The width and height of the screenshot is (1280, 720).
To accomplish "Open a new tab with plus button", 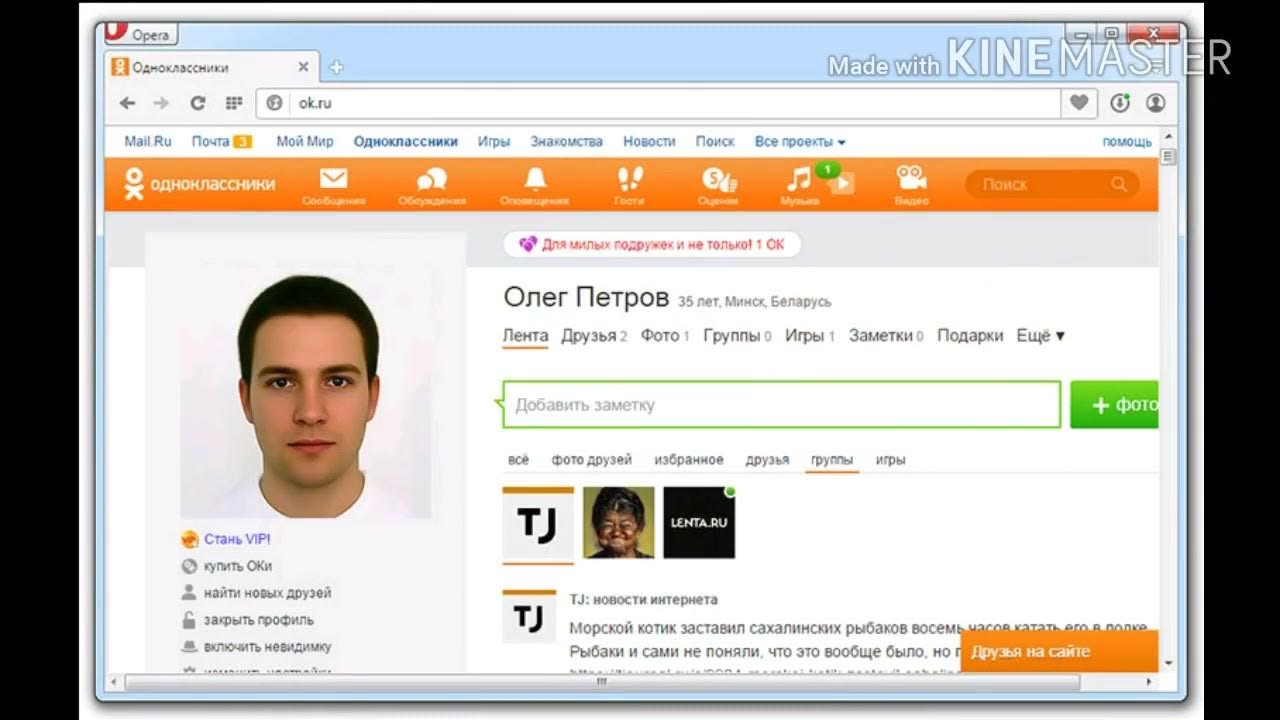I will pyautogui.click(x=336, y=68).
